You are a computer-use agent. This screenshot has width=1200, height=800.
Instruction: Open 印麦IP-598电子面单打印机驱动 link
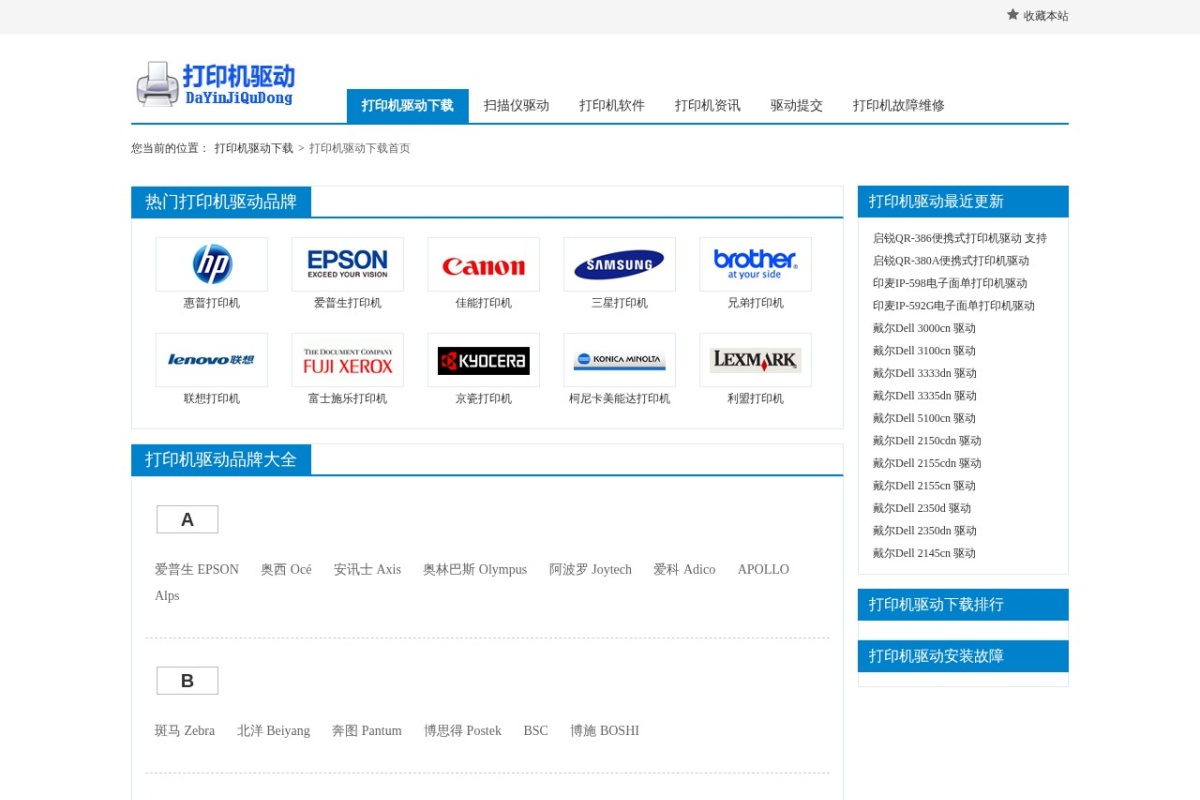pos(950,283)
